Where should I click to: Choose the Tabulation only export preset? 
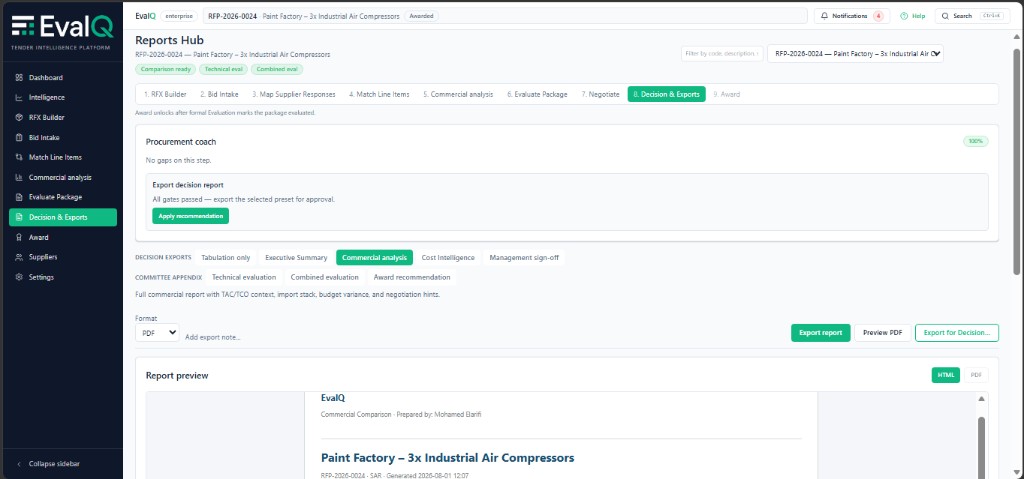coord(225,257)
